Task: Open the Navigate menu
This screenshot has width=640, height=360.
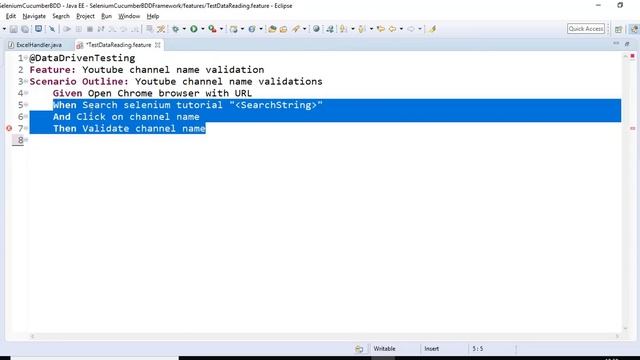Action: 34,16
